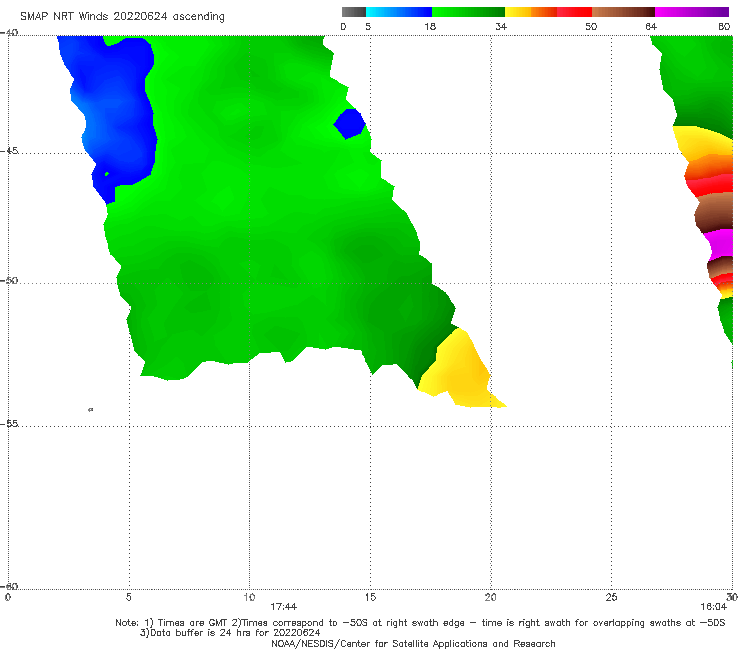Pick the red segment of the color bar
This screenshot has height=650, width=740.
coord(574,12)
